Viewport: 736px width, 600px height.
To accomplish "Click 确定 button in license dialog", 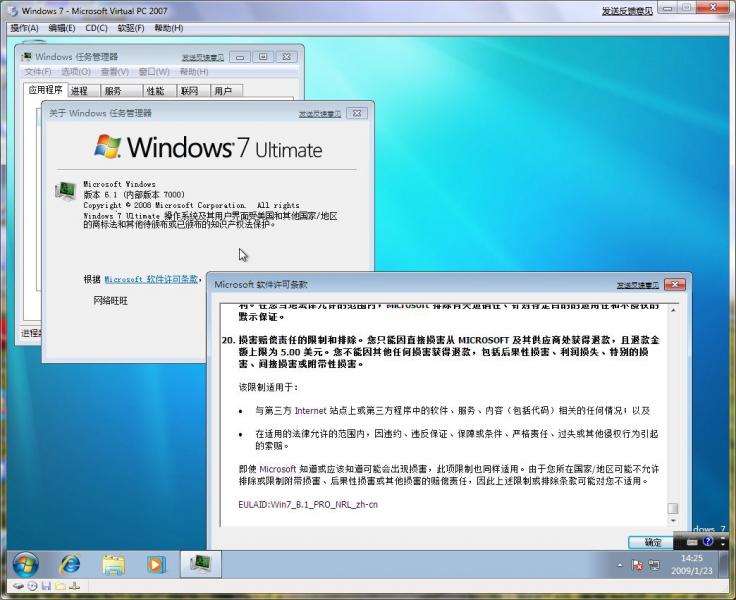I will click(x=652, y=542).
